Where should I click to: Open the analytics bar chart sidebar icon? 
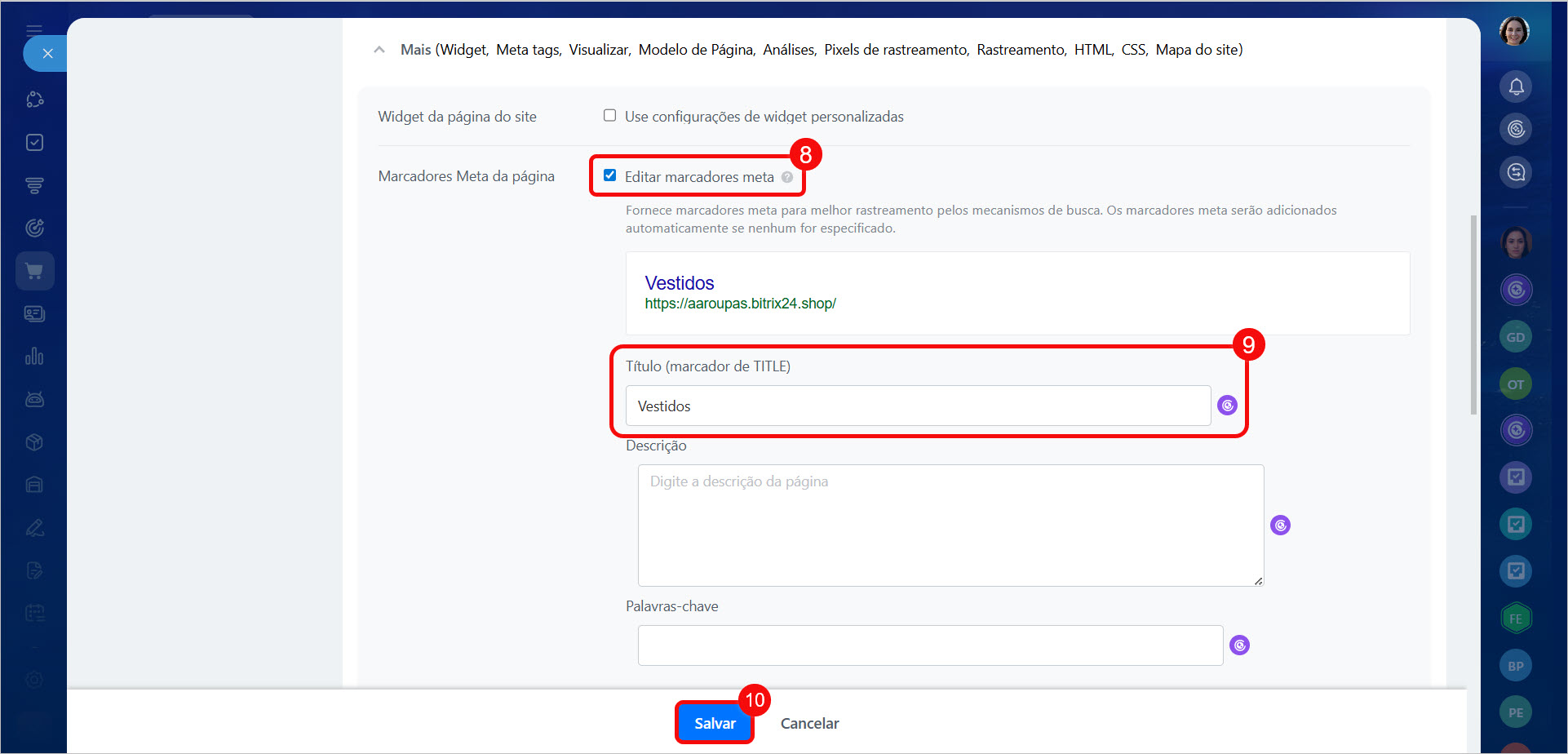[34, 357]
